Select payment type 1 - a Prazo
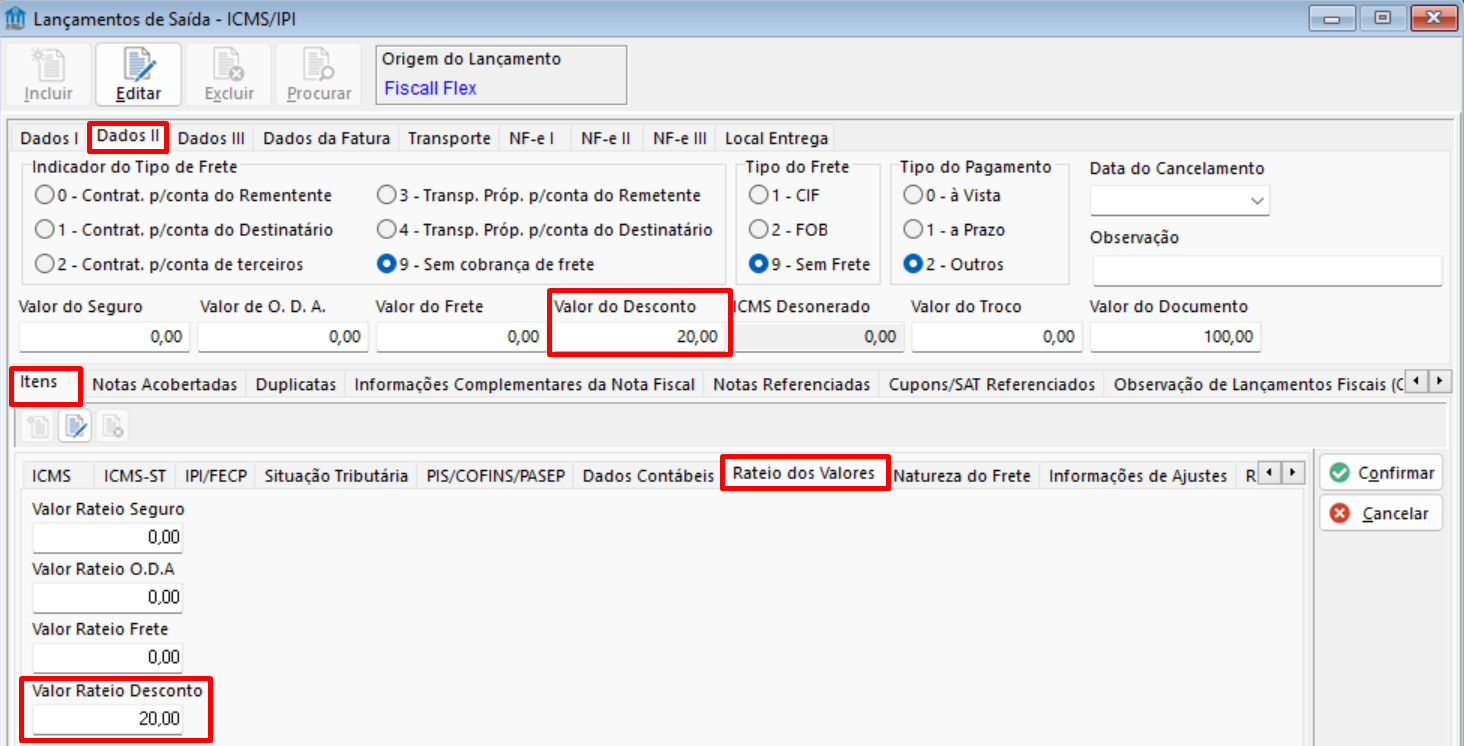1464x746 pixels. tap(954, 230)
